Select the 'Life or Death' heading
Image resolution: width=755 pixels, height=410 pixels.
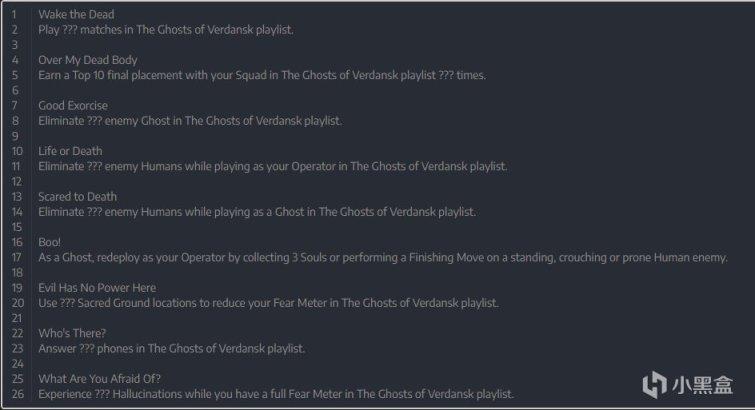pos(70,151)
